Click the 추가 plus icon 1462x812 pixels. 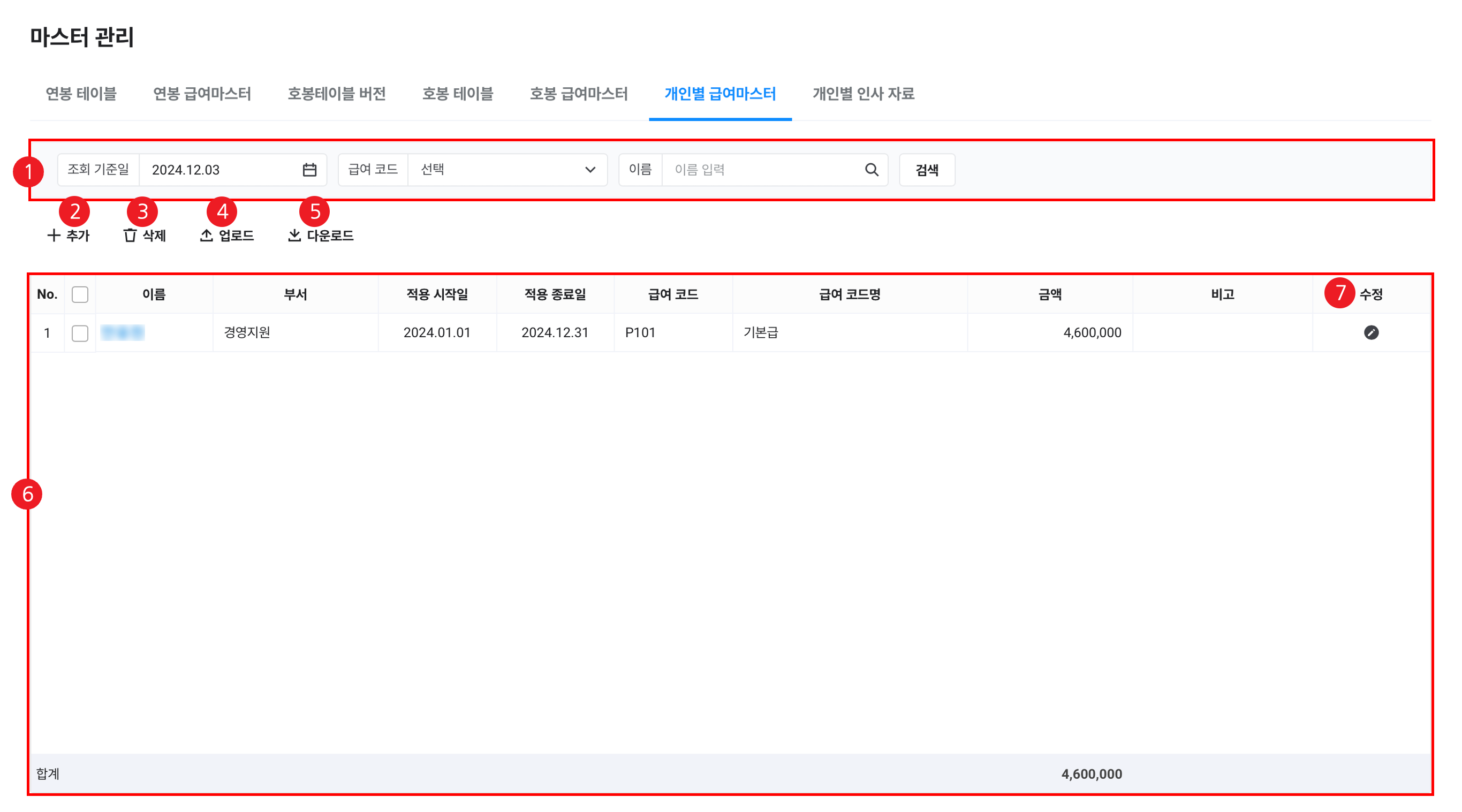pos(54,236)
